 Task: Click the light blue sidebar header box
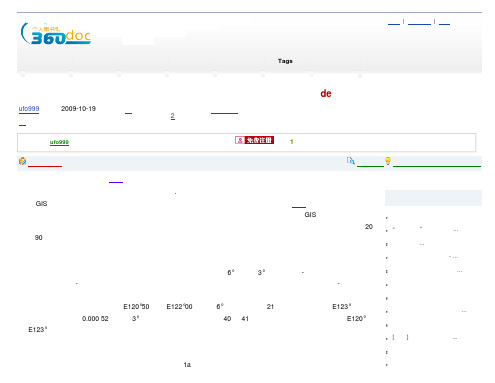(x=433, y=198)
